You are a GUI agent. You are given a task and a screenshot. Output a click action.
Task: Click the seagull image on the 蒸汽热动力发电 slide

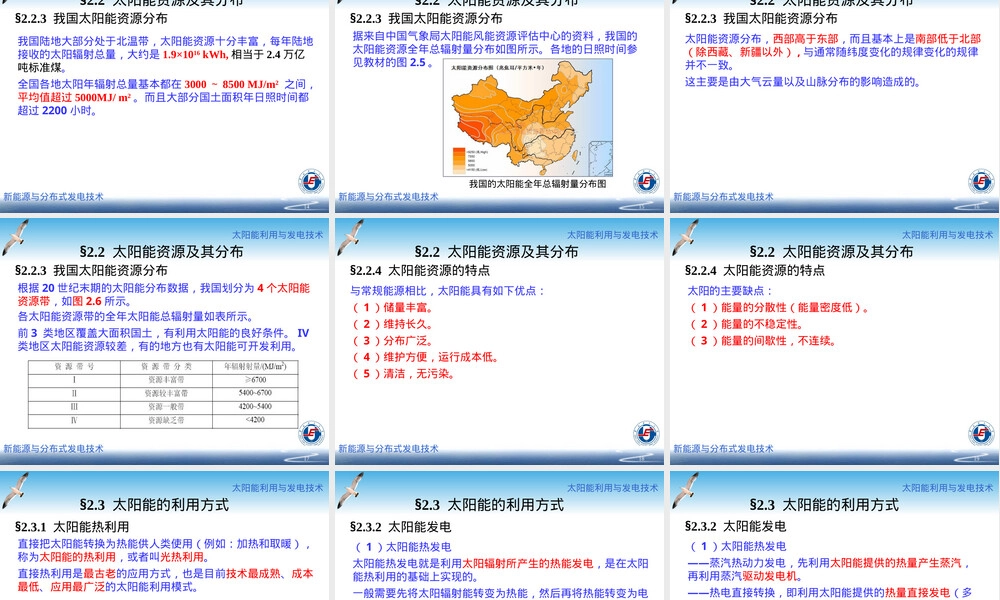(x=686, y=490)
